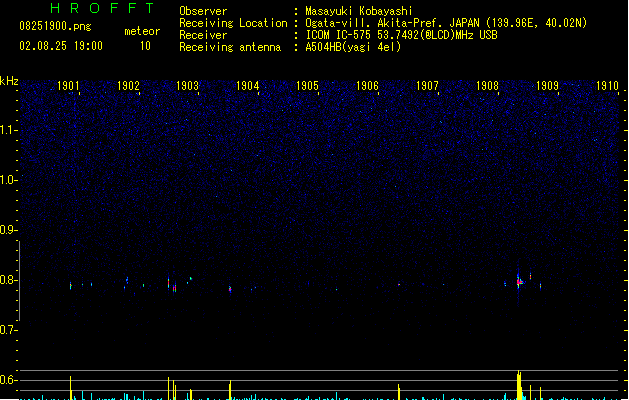
Task: Click the meteor echo at 1901
Action: pos(71,286)
